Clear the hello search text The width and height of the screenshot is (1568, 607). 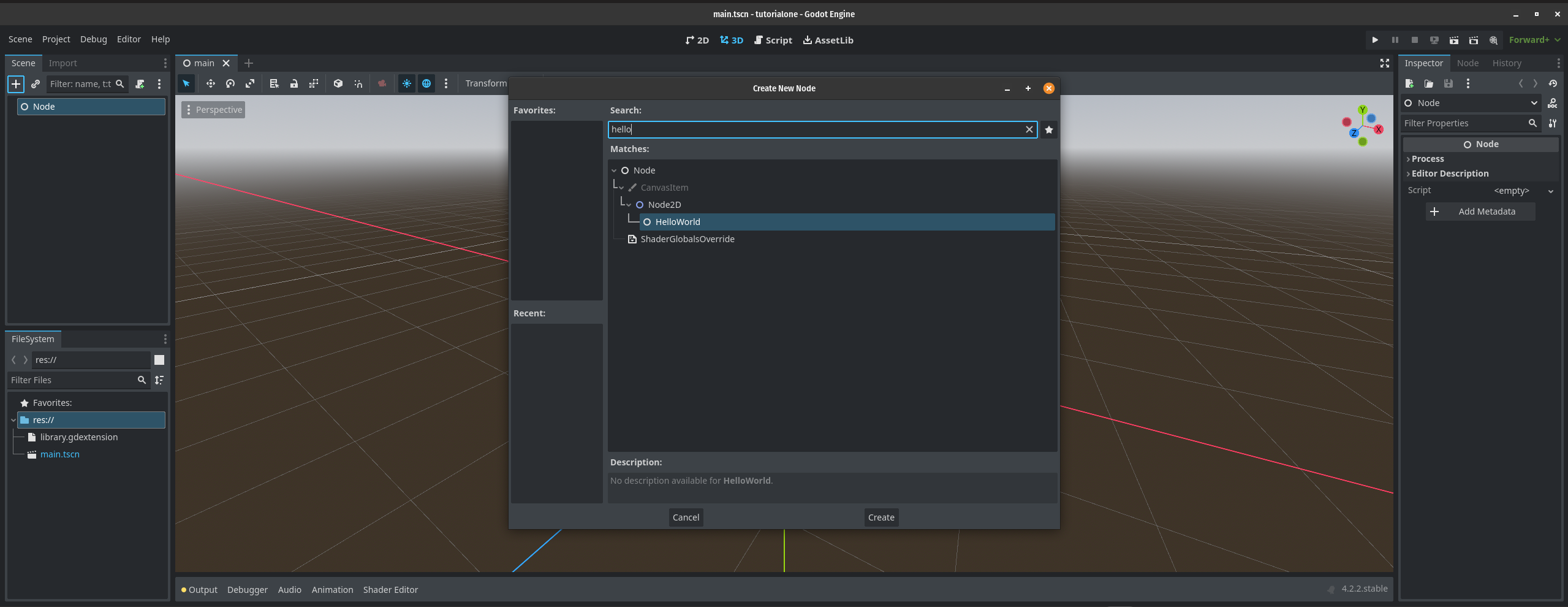(x=1029, y=129)
